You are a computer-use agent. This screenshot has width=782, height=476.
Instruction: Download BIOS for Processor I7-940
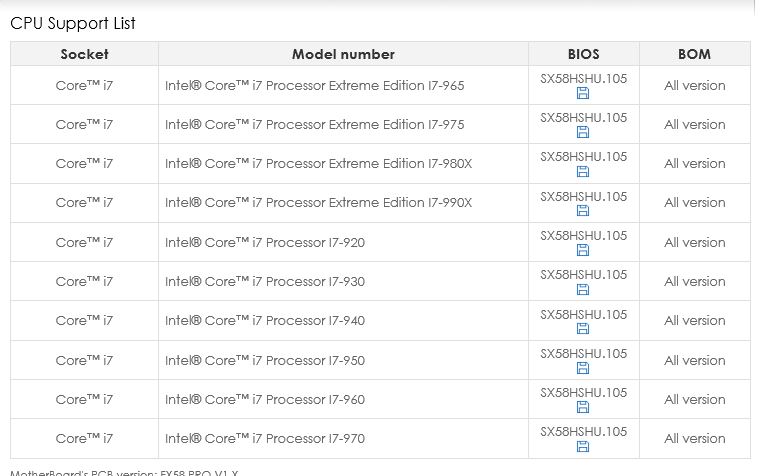(x=583, y=329)
